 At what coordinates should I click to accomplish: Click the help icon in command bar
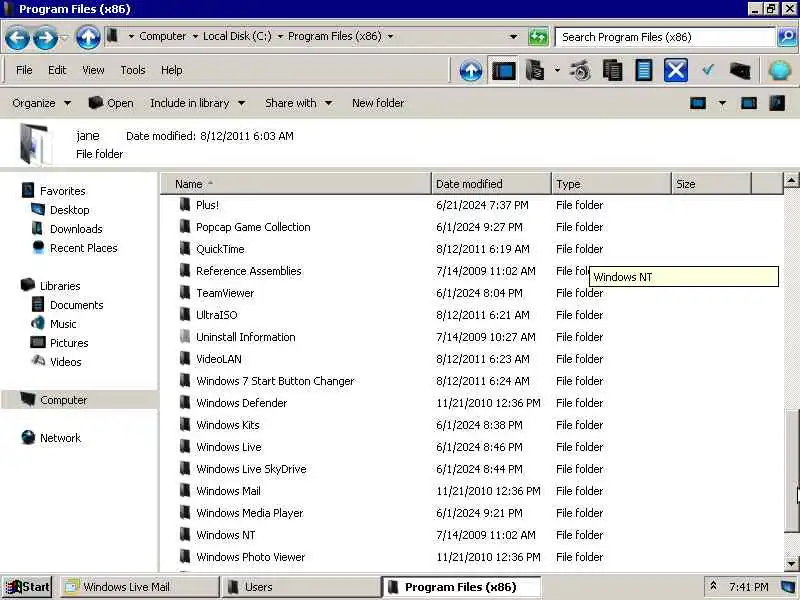click(777, 103)
